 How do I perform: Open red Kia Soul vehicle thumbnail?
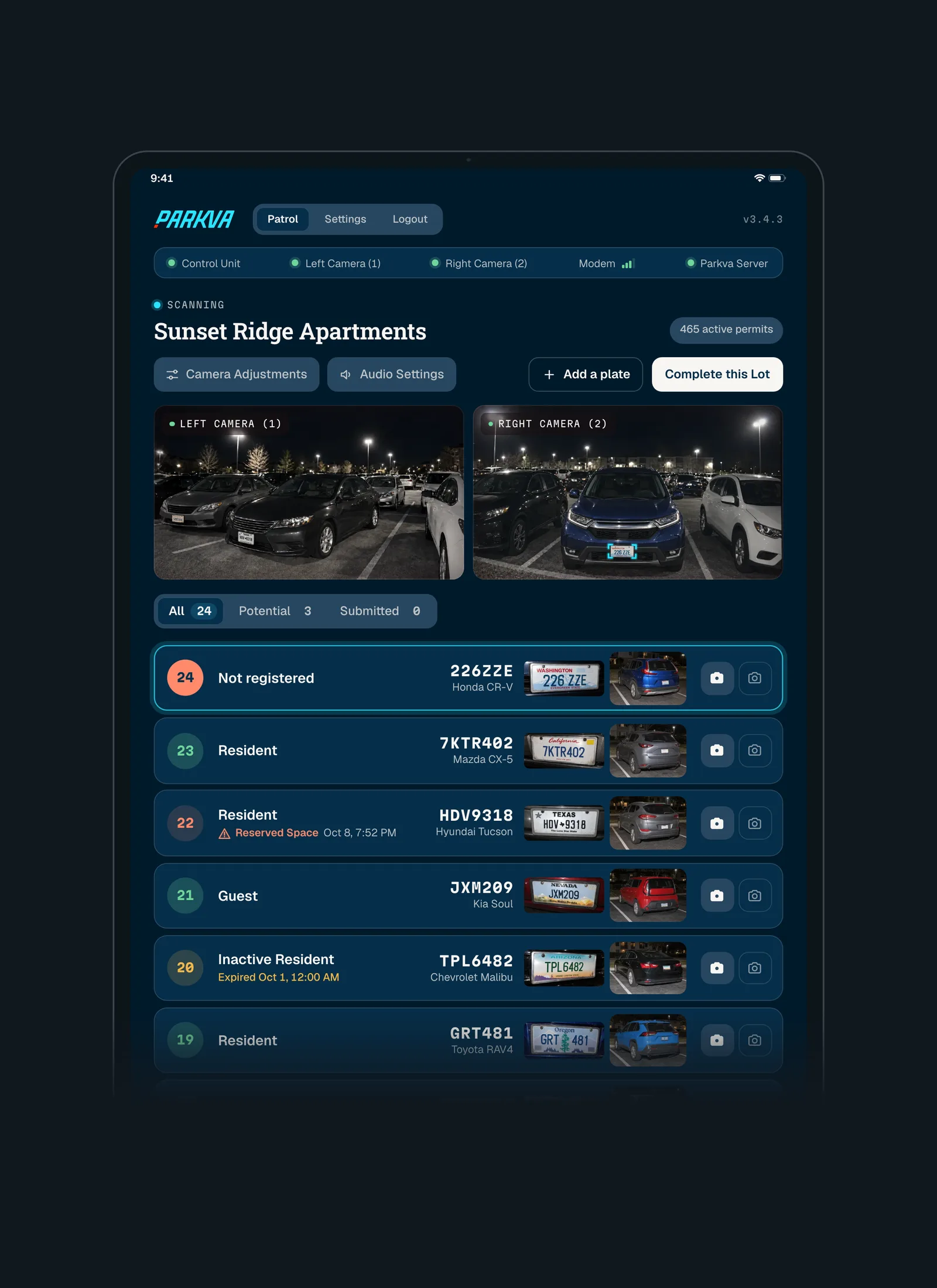click(x=648, y=896)
